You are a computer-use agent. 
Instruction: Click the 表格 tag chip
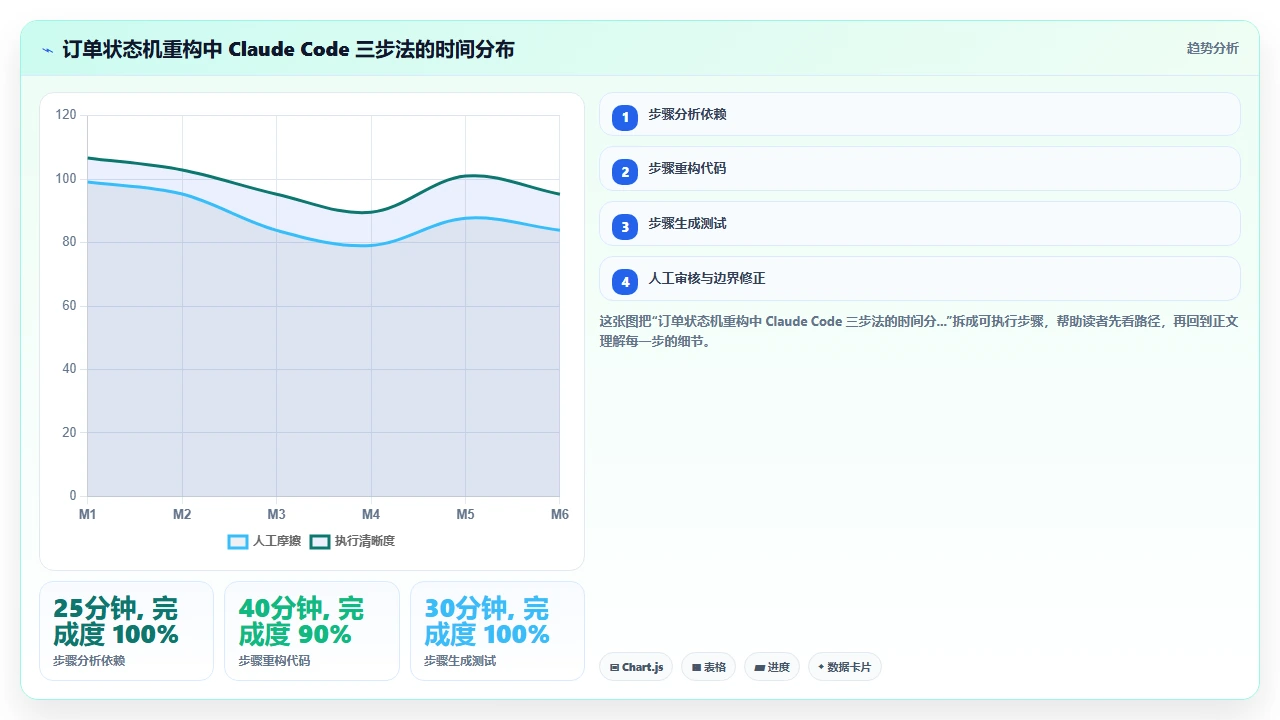(709, 667)
